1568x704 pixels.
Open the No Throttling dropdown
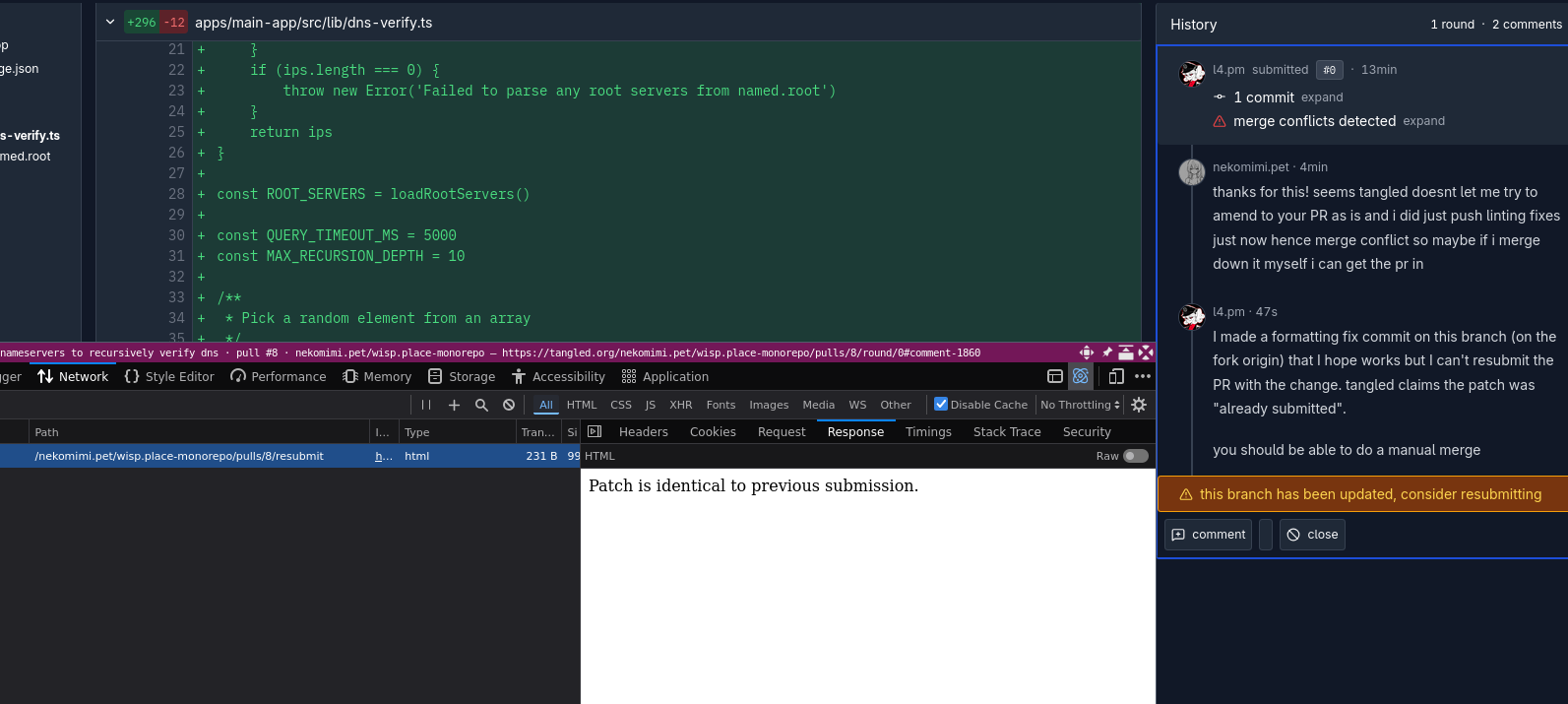[1080, 405]
